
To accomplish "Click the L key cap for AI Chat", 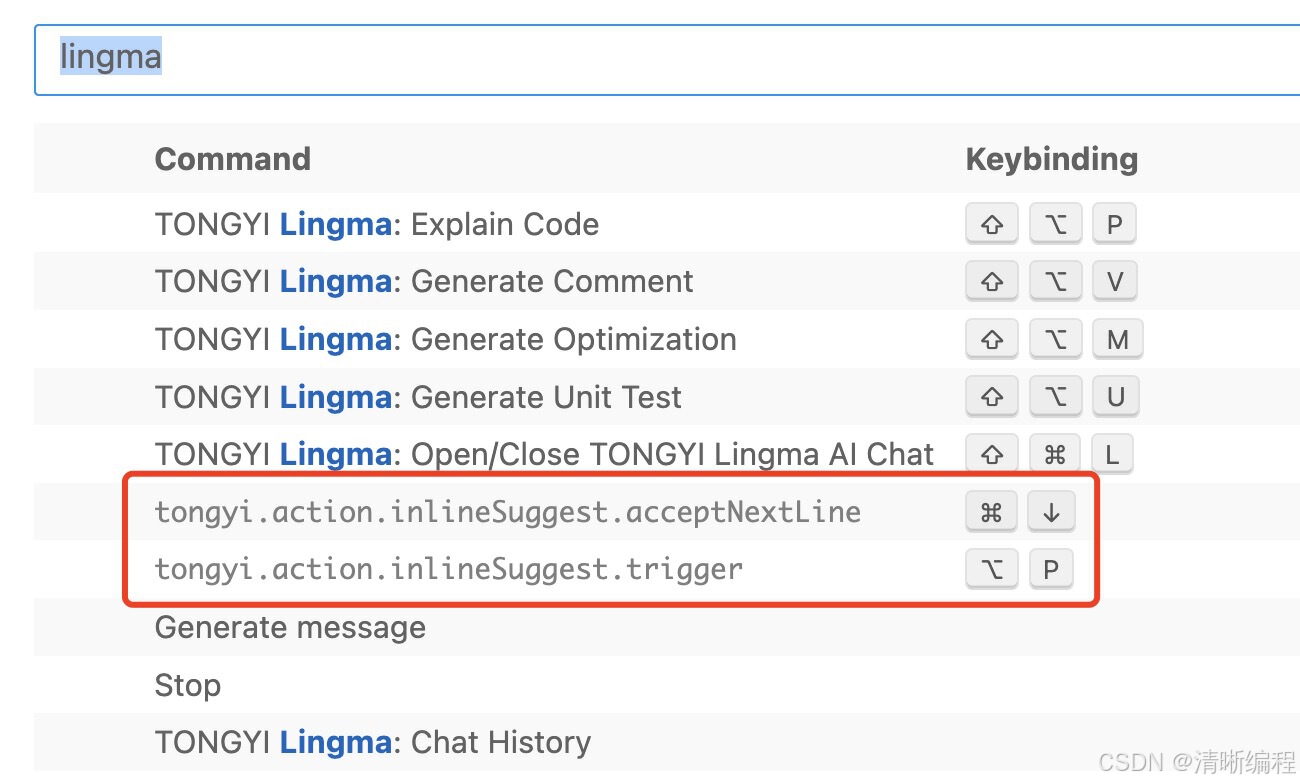I will click(1112, 456).
